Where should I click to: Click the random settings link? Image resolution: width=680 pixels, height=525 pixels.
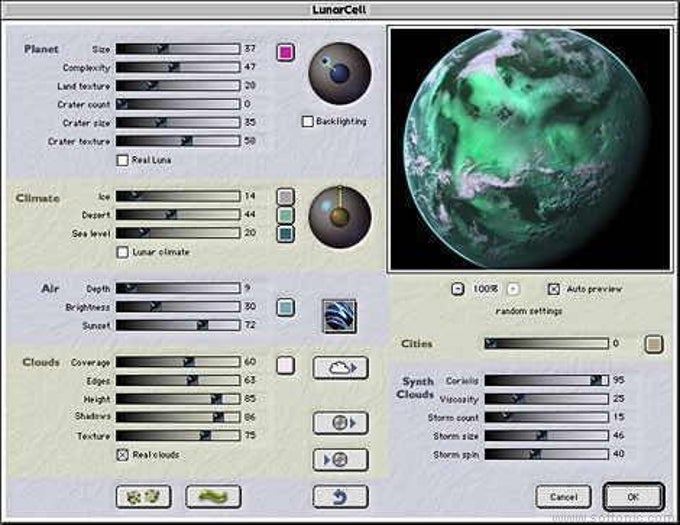tap(529, 311)
